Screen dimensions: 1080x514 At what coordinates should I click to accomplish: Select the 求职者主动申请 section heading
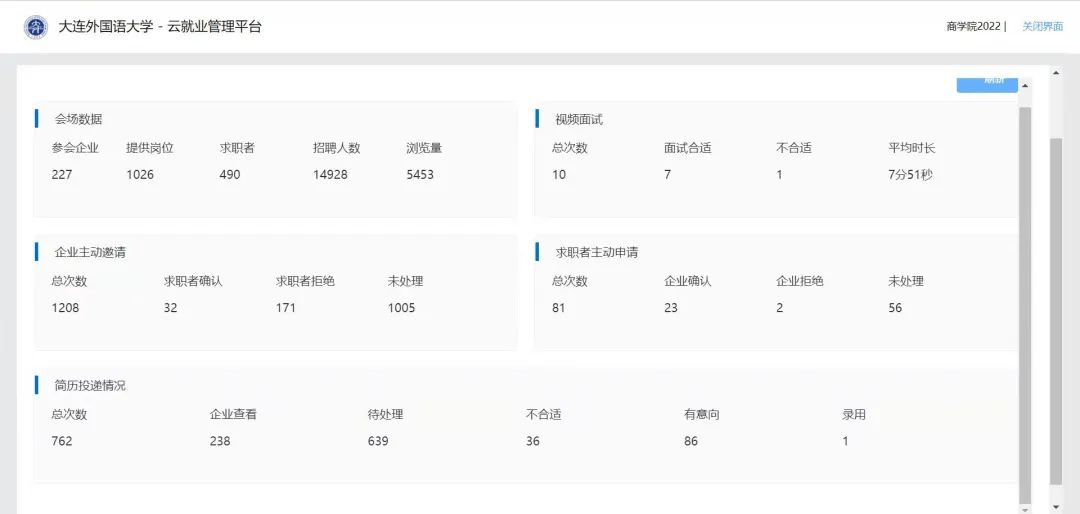pyautogui.click(x=597, y=252)
